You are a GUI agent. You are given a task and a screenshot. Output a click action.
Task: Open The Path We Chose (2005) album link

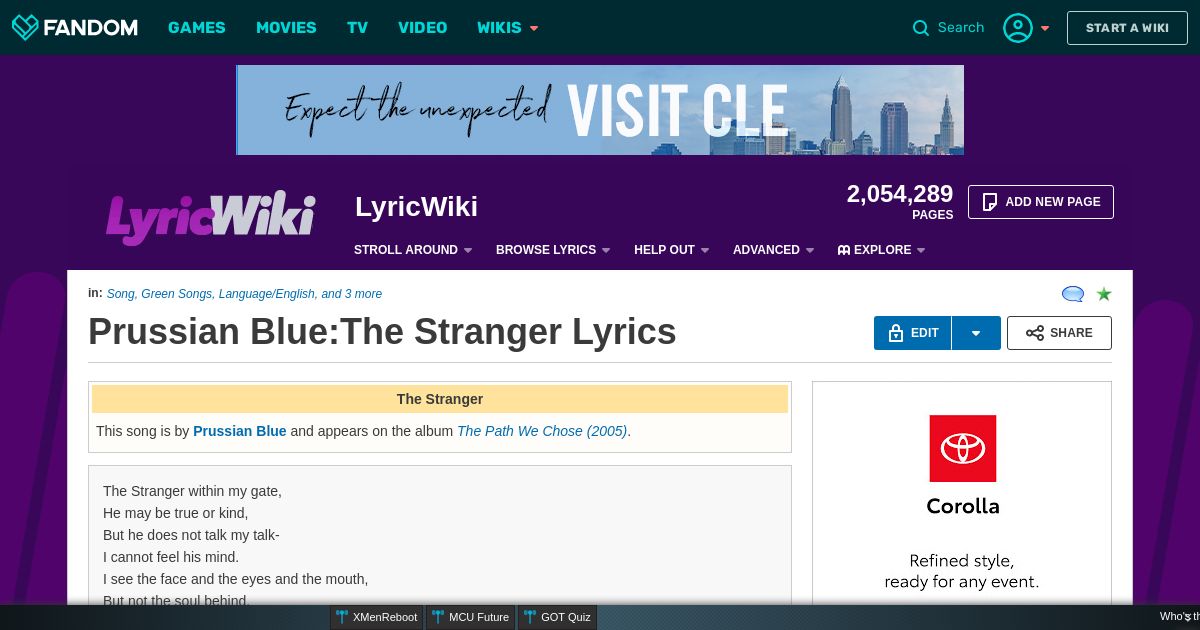pos(542,431)
